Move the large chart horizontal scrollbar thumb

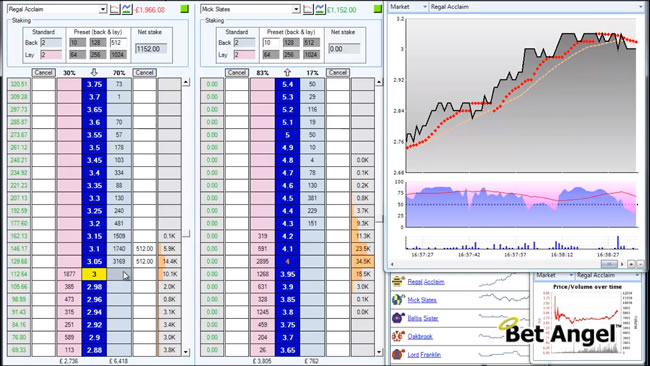point(609,264)
